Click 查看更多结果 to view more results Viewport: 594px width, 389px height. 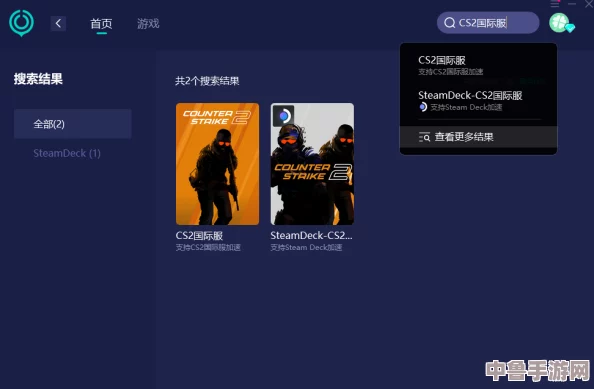(x=464, y=137)
